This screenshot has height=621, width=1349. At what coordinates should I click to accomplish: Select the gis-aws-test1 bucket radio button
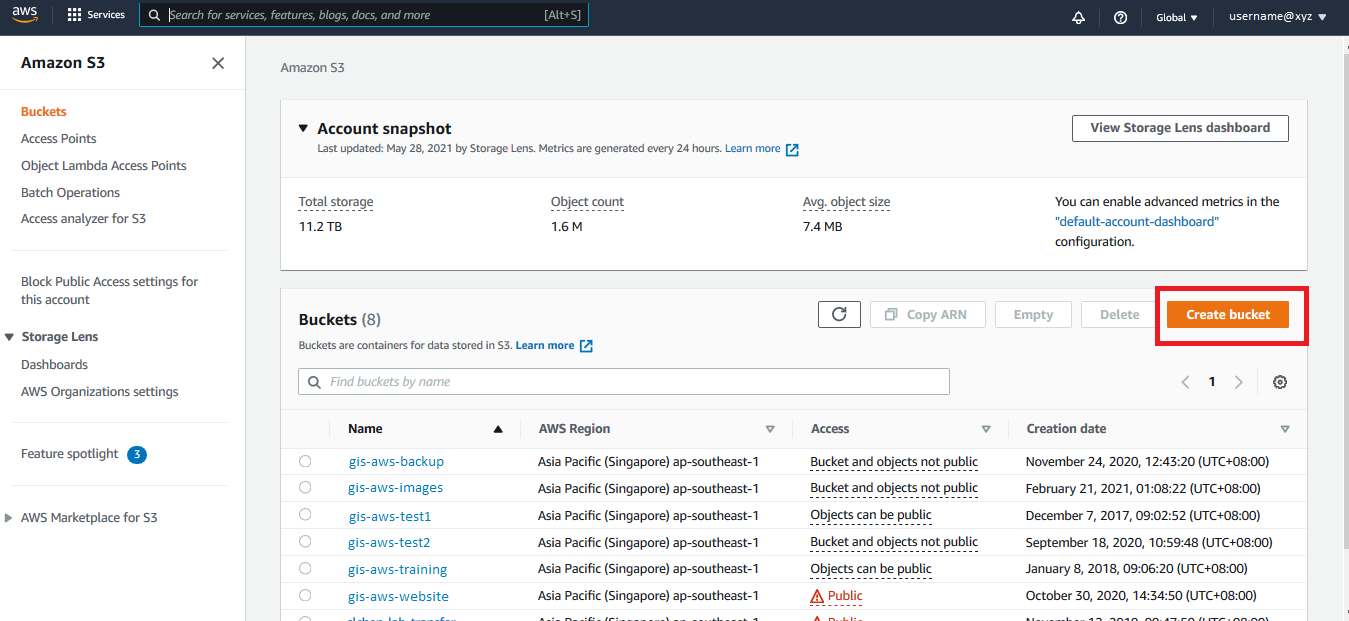(305, 515)
